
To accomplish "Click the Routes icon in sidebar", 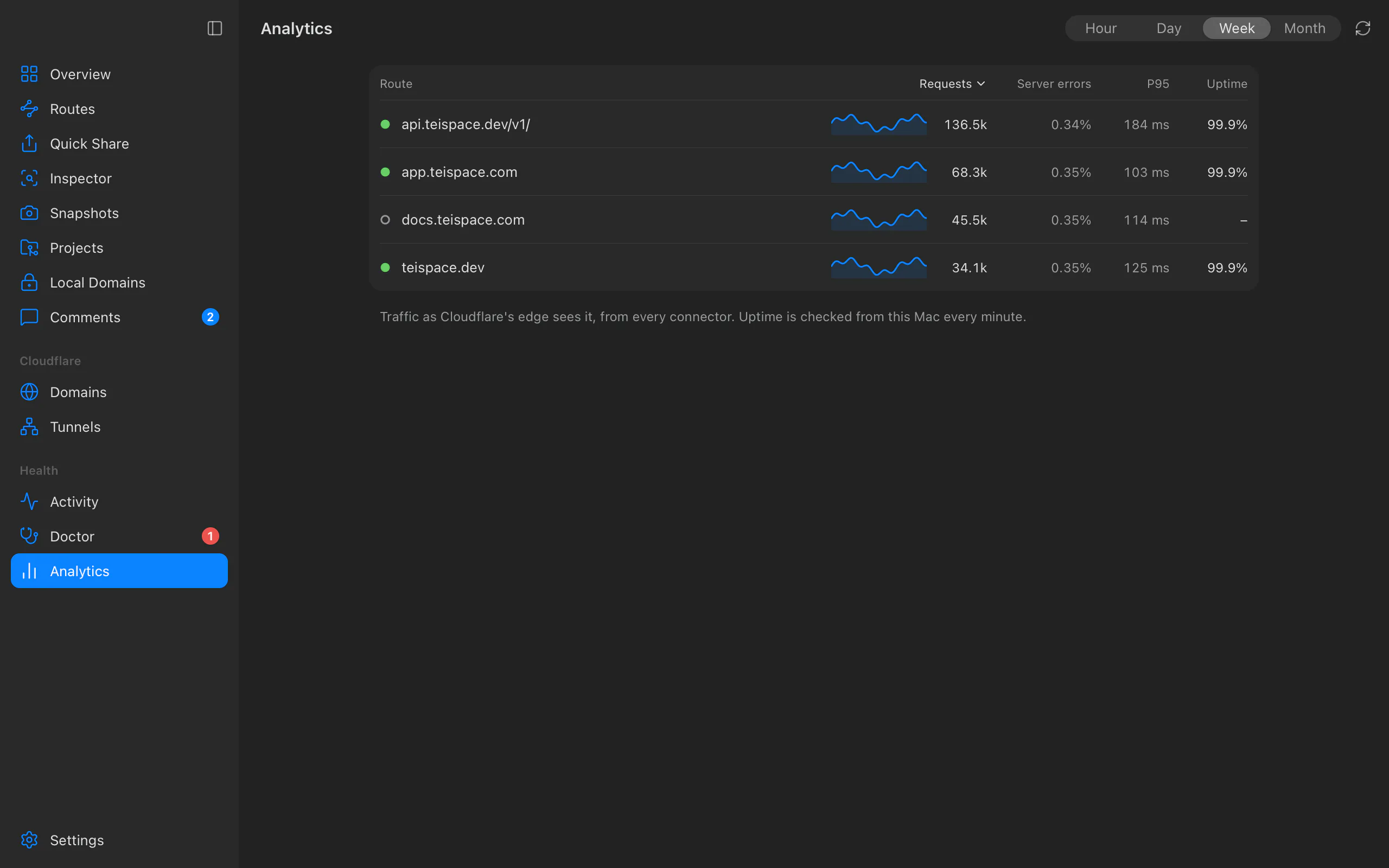I will (29, 109).
